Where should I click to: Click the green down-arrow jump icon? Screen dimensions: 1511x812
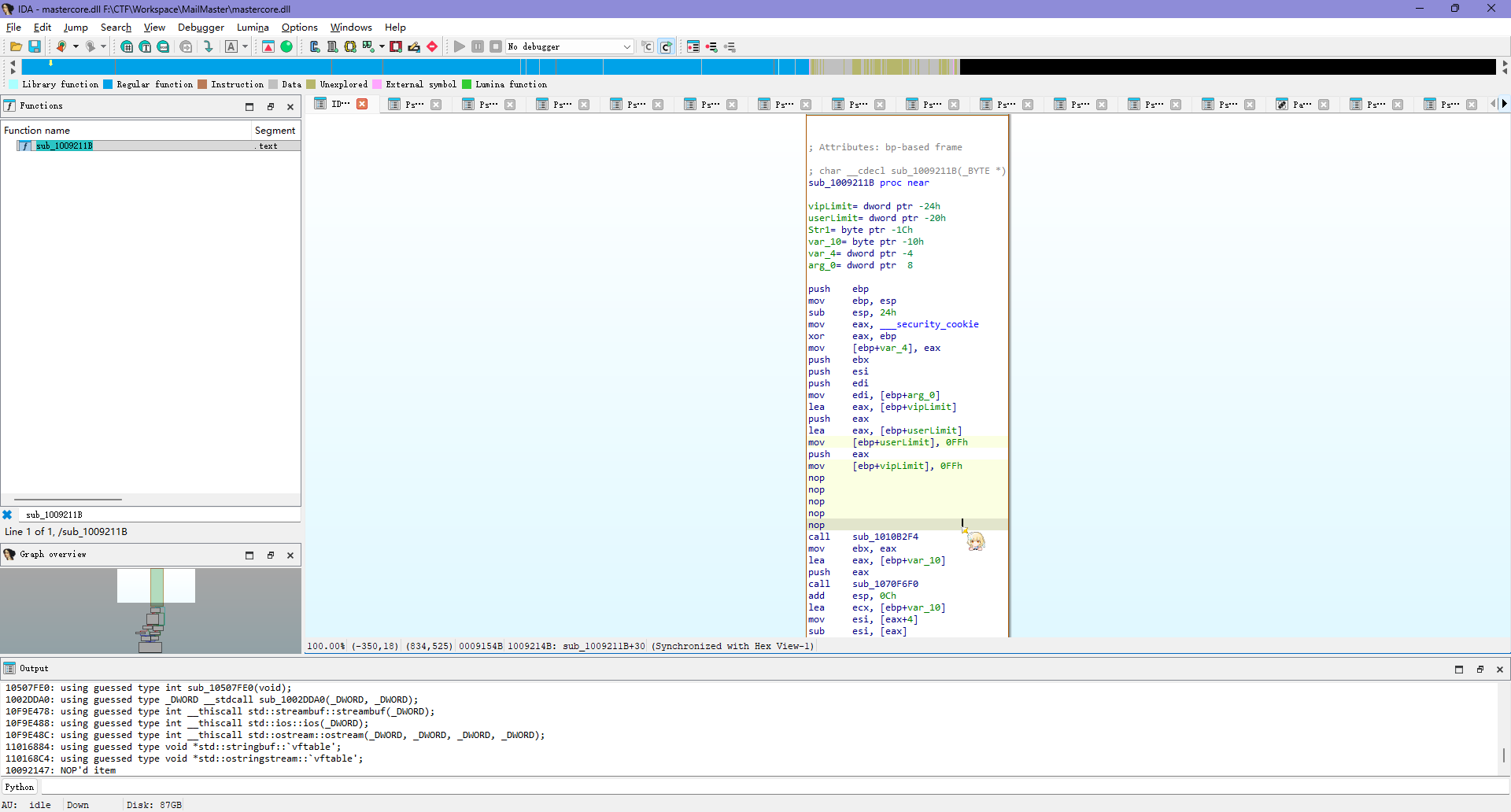coord(208,47)
